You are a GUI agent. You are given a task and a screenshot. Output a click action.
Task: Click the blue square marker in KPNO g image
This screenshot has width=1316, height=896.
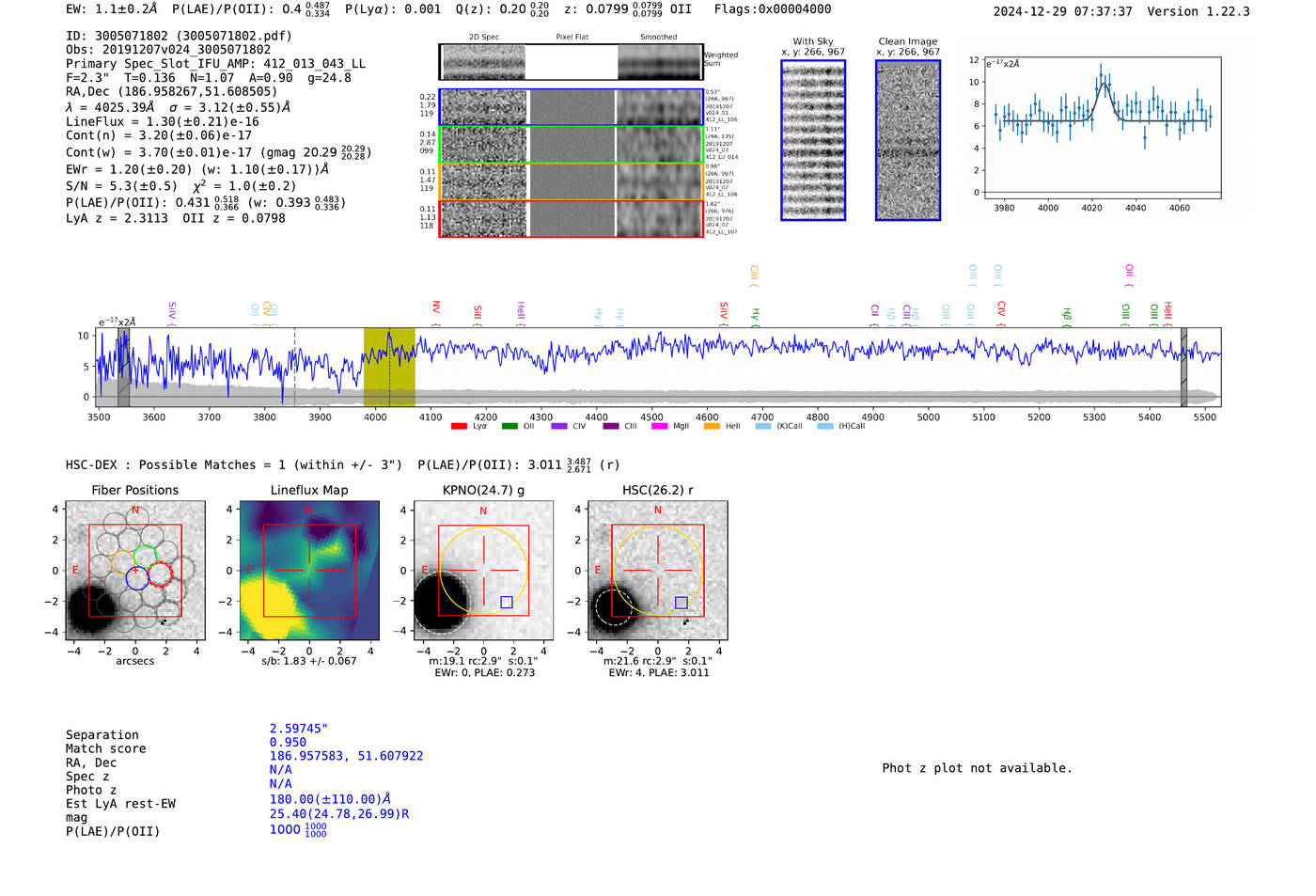(x=507, y=602)
